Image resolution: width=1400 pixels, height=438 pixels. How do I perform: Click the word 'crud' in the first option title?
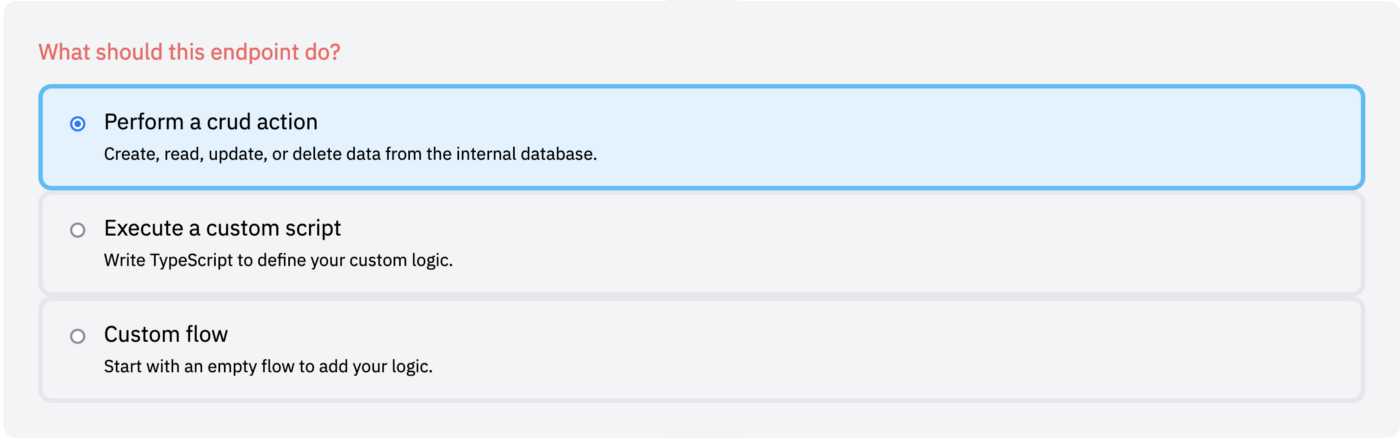tap(229, 122)
